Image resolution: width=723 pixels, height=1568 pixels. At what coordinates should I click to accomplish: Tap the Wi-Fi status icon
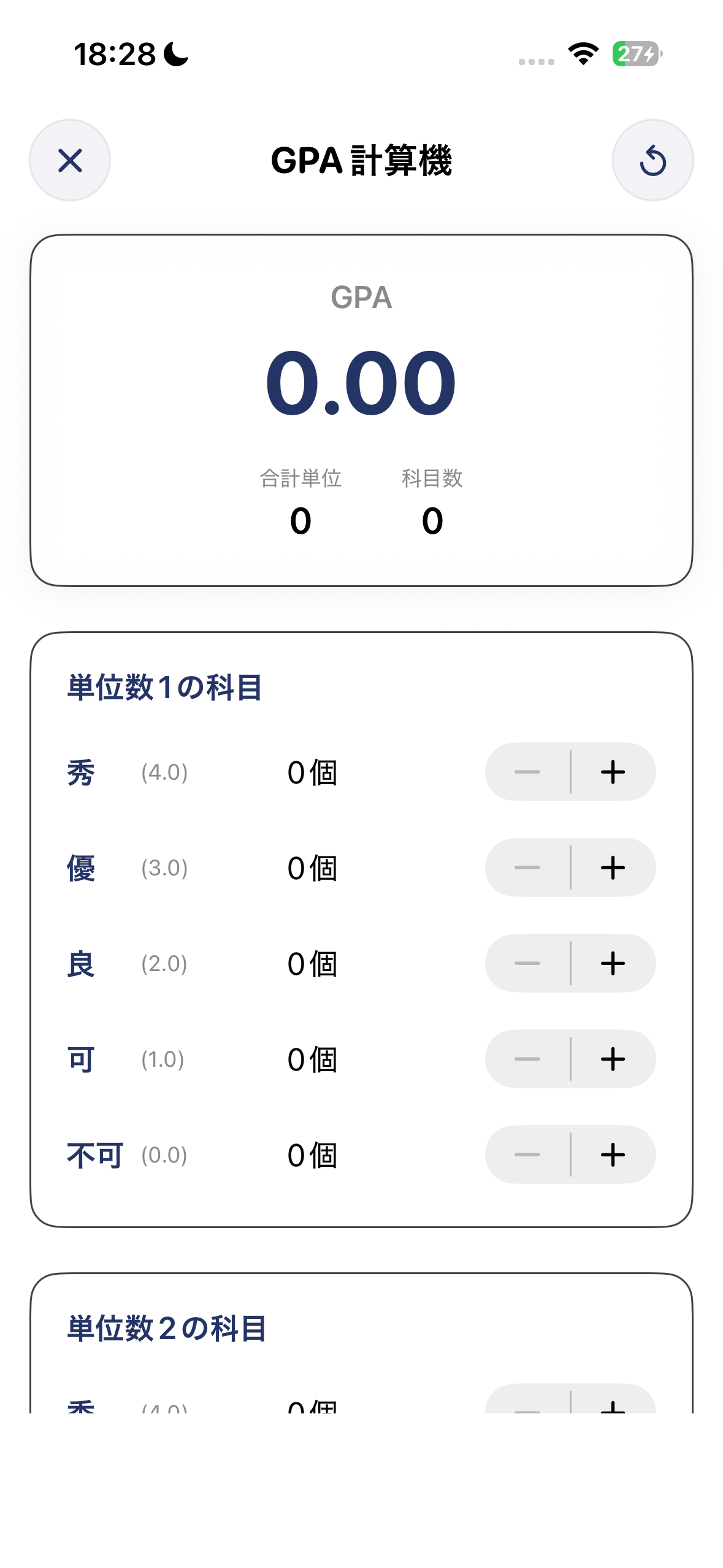(x=583, y=54)
